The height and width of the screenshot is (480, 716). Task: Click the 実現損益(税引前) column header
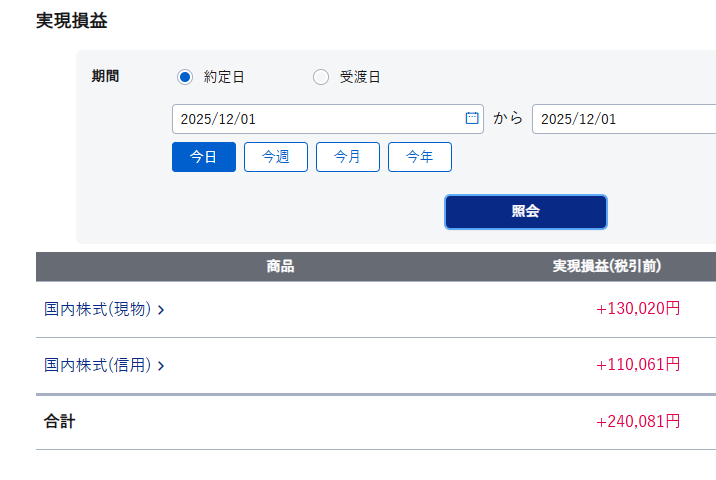pos(607,267)
